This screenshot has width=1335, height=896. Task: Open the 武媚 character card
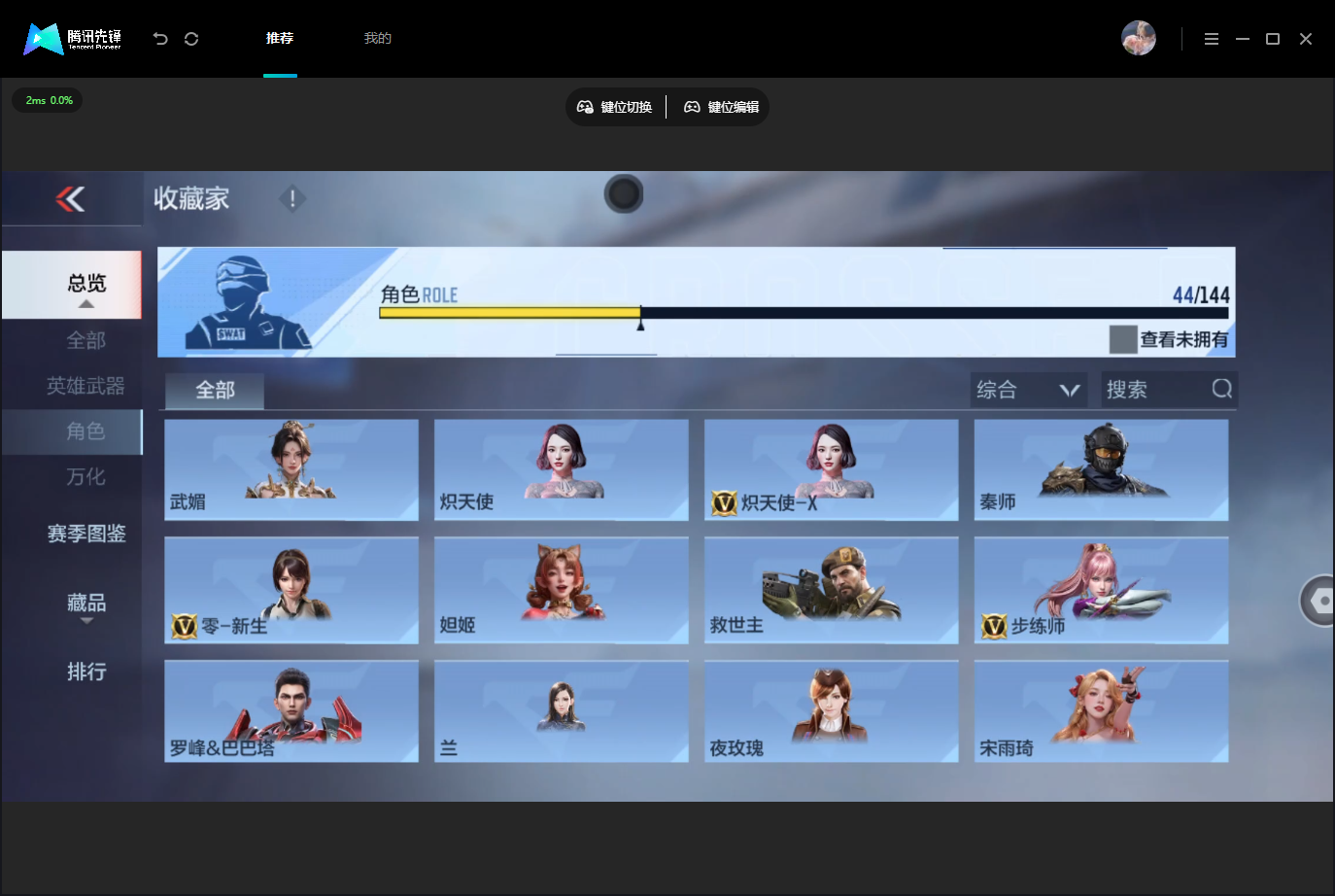(291, 469)
